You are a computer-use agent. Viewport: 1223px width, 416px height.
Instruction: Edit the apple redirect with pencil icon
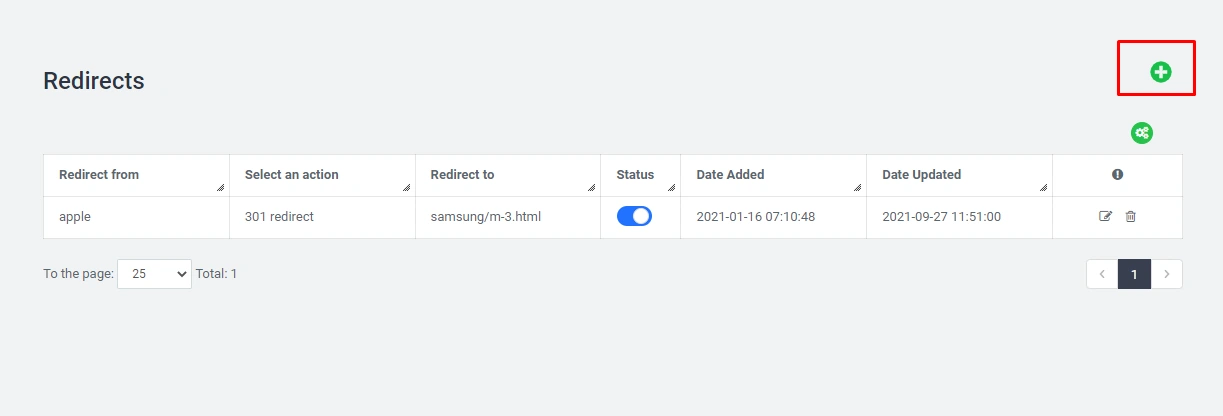1105,216
